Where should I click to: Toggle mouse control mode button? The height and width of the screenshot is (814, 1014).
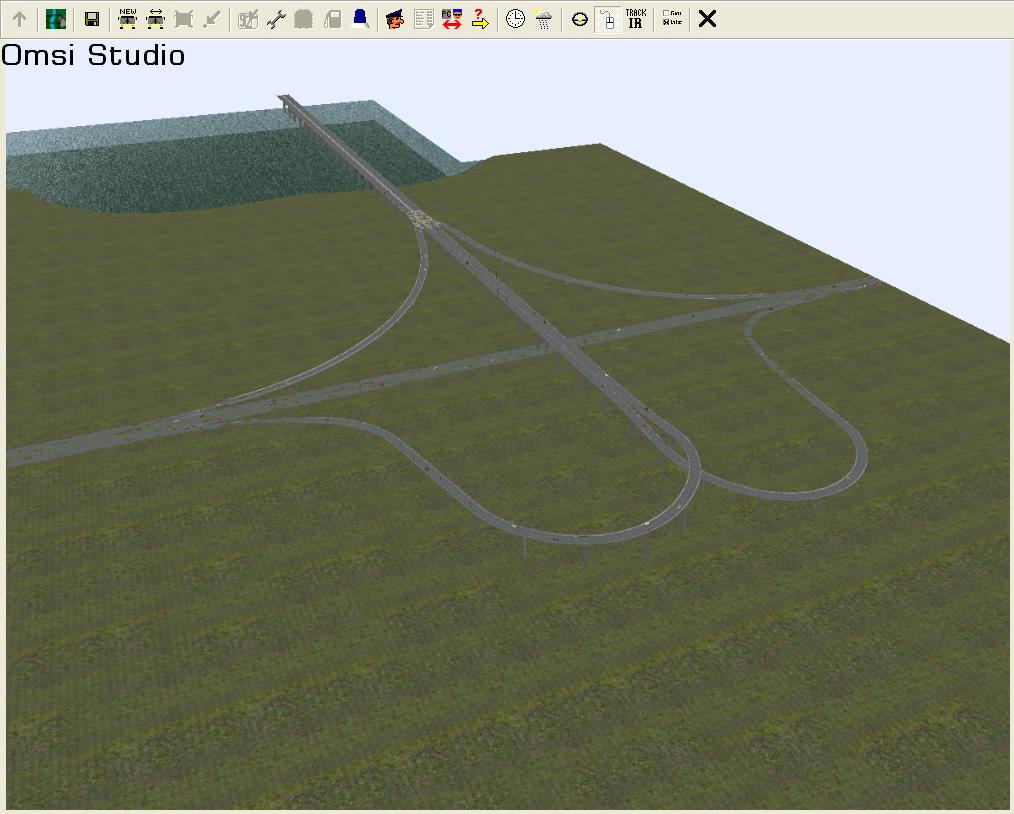607,19
